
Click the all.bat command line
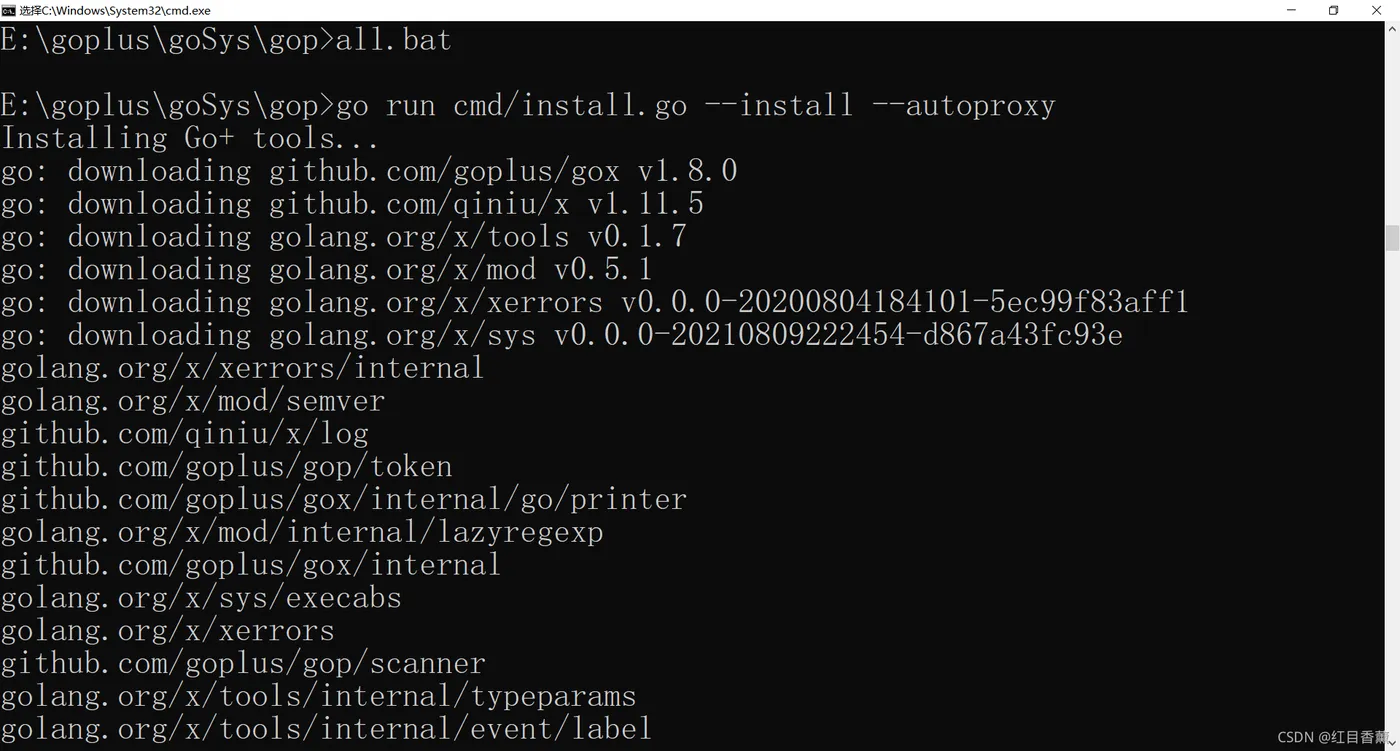point(226,40)
